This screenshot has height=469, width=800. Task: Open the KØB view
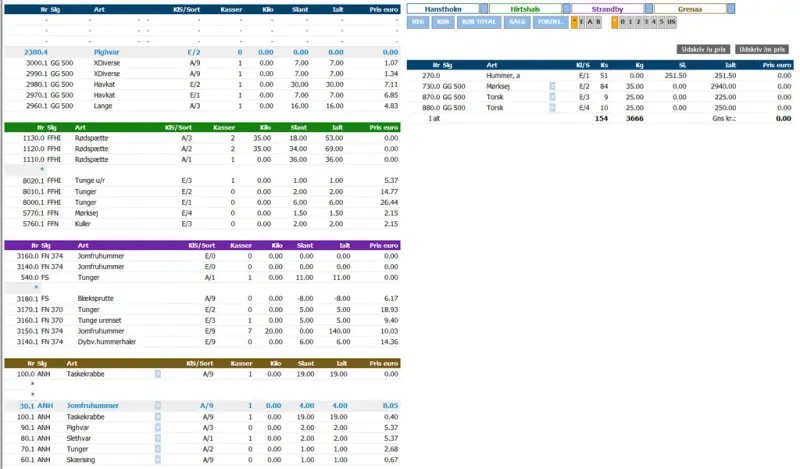443,22
